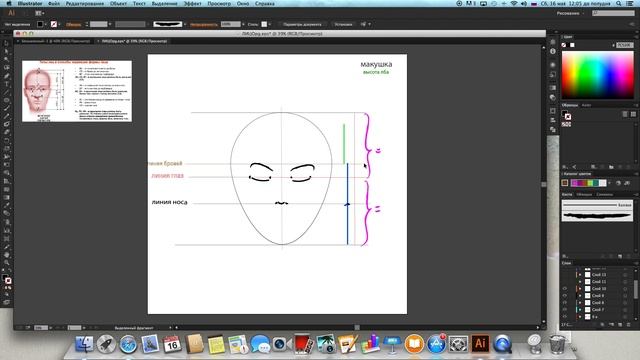Hide the Слой 7 layer
640x360 pixels.
pos(564,309)
